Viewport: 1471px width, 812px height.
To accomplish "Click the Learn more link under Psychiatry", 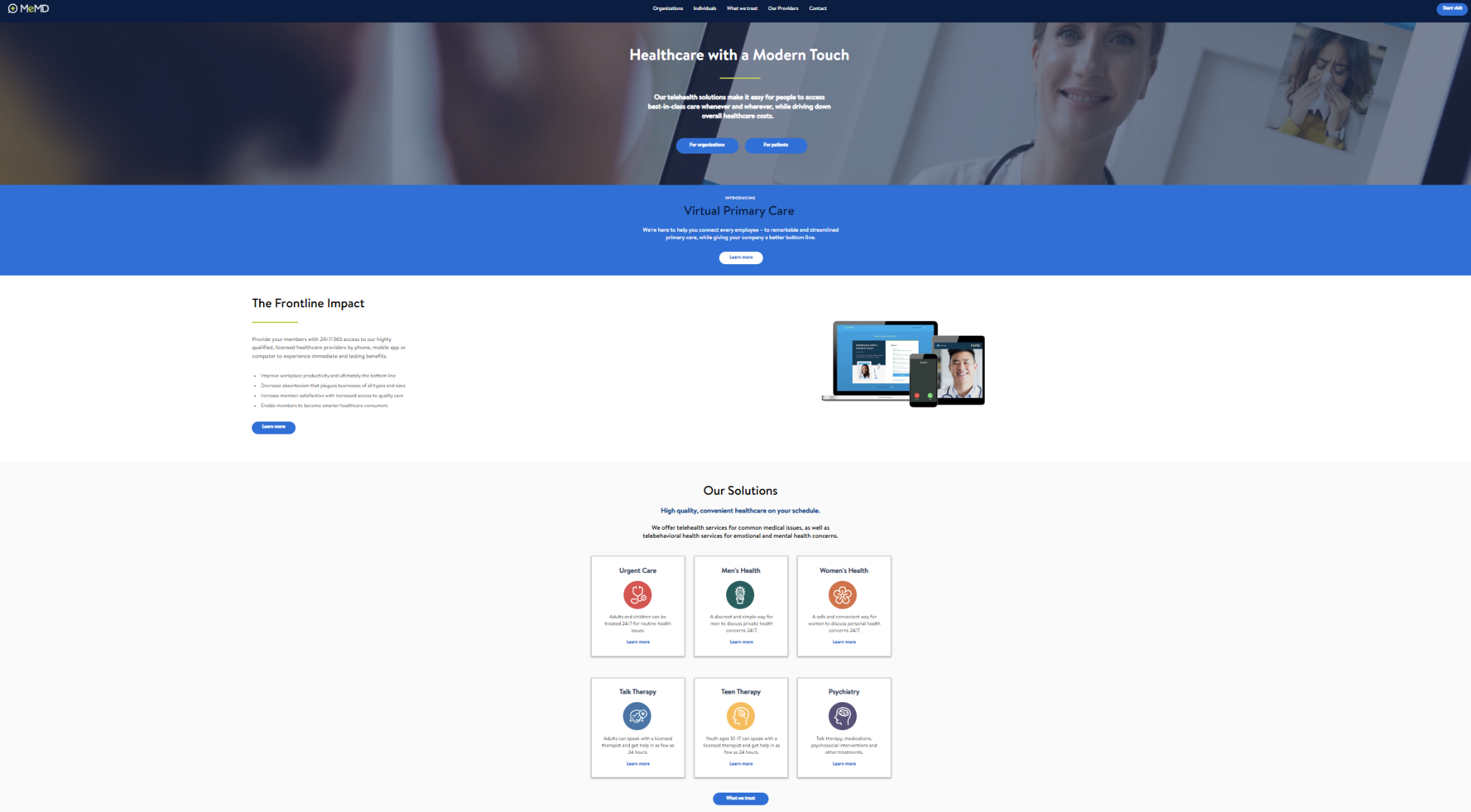I will click(843, 764).
